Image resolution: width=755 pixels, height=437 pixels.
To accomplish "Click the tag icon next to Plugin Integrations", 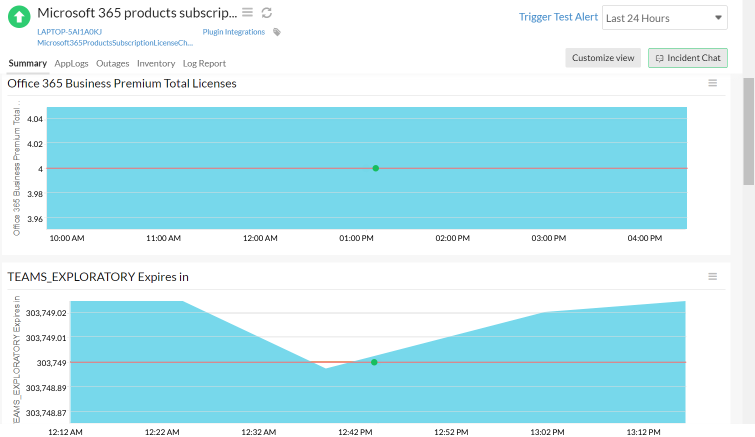I will click(277, 32).
